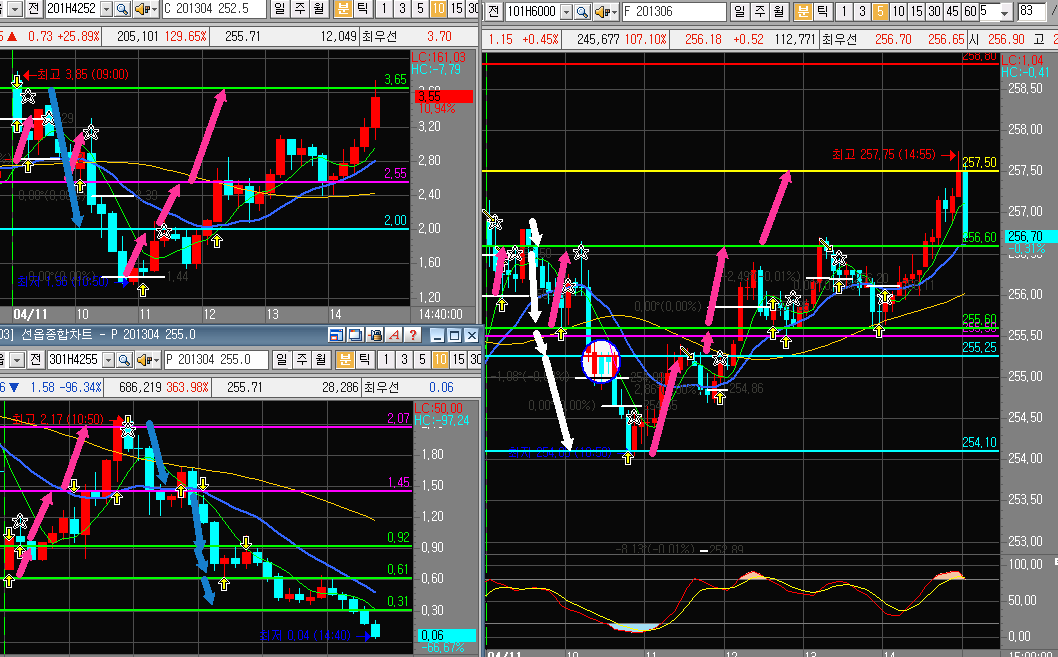1058x657 pixels.
Task: Choose 30-minute interval in F 201306 chart
Action: (935, 11)
